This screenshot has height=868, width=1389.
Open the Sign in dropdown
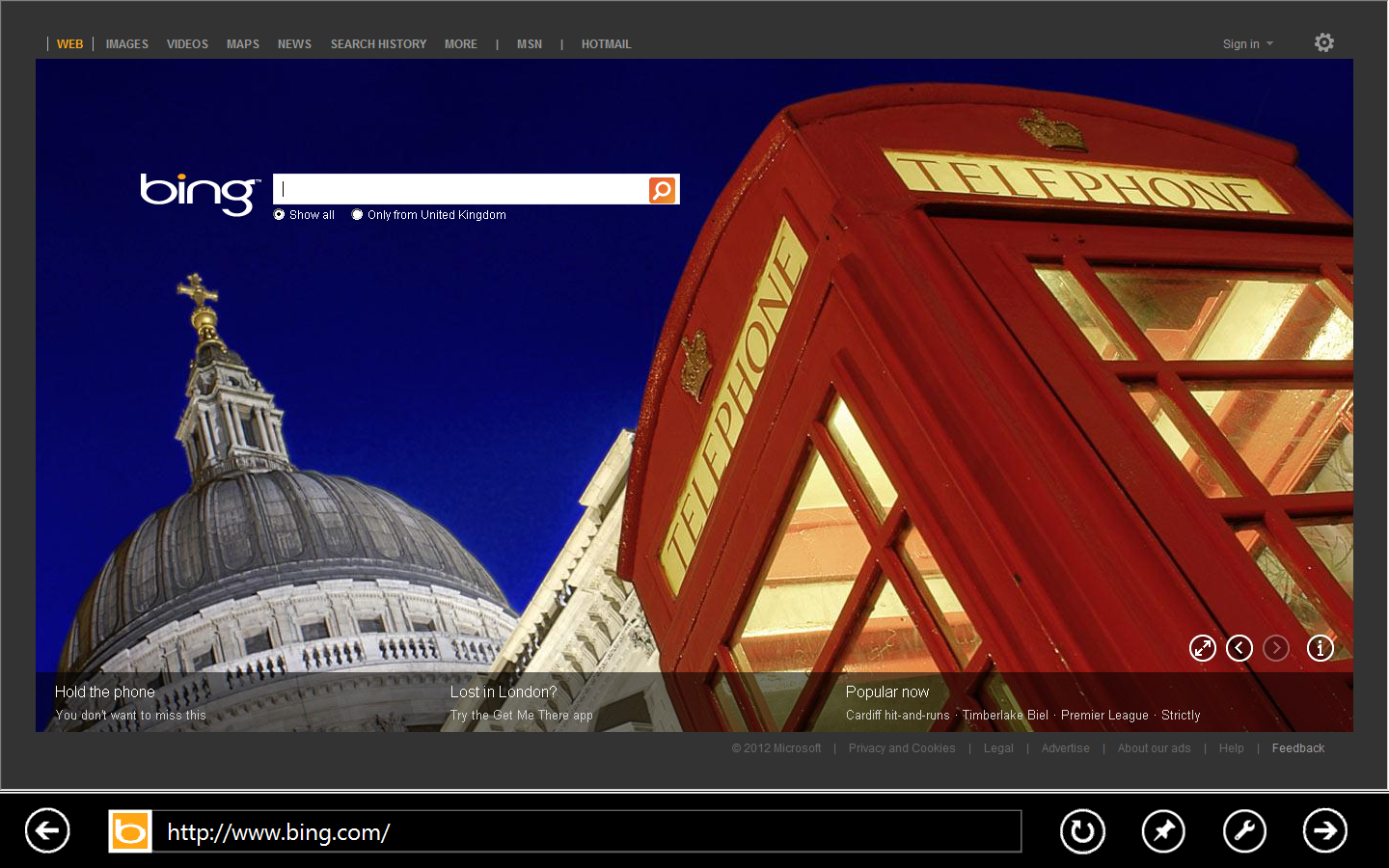(x=1248, y=44)
